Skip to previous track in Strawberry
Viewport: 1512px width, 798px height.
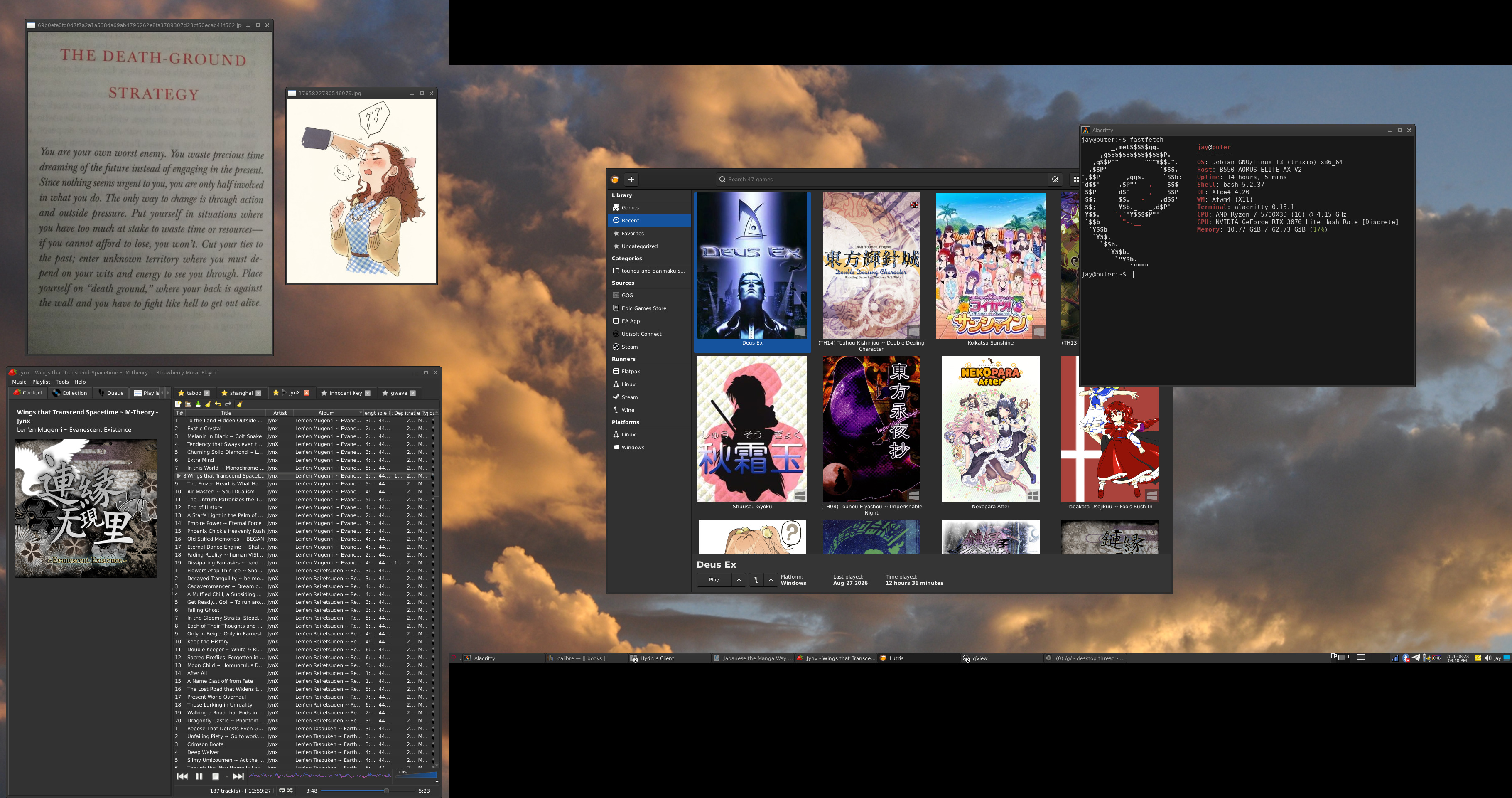[182, 776]
